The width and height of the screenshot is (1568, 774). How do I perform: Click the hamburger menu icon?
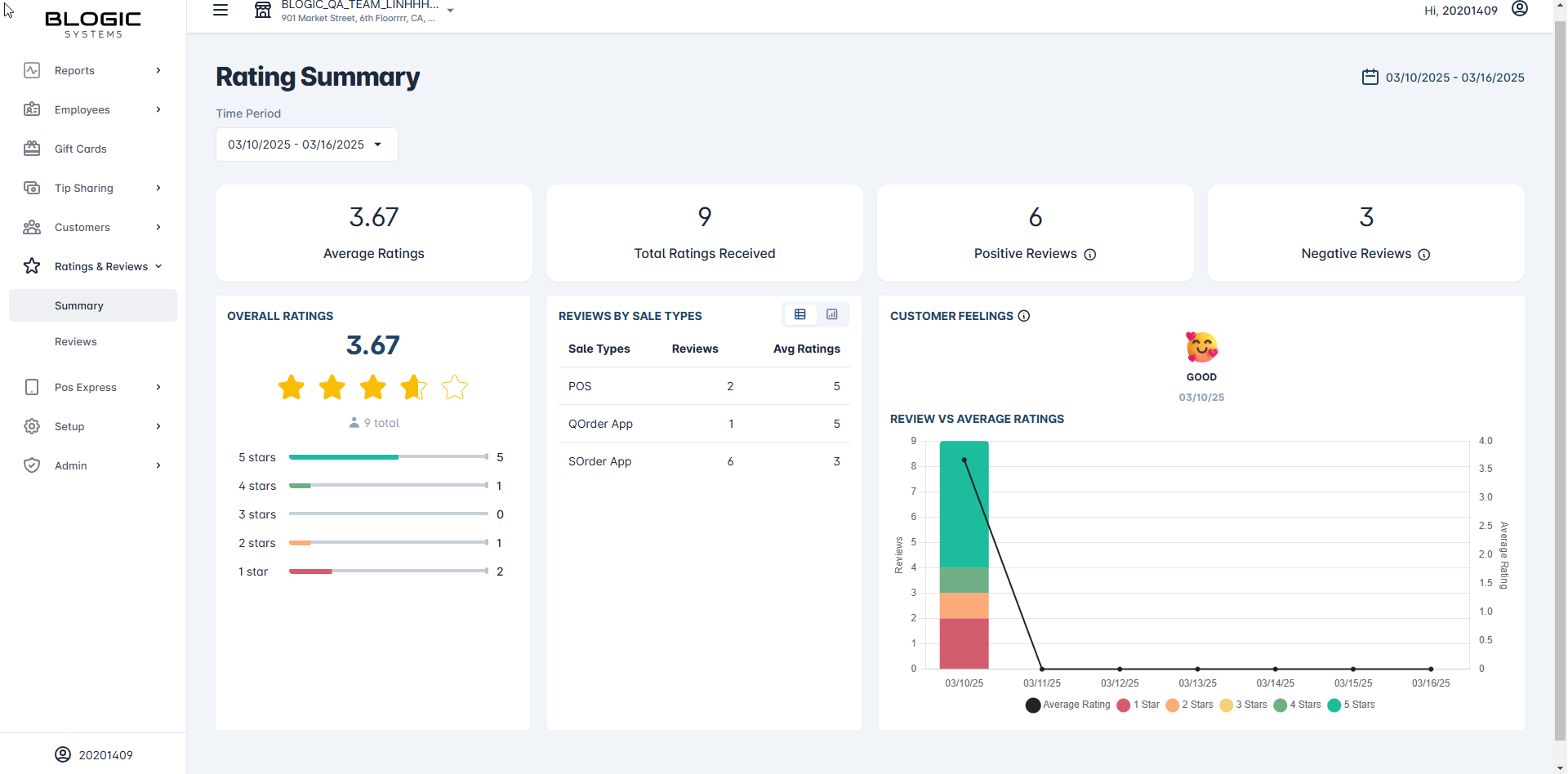point(220,11)
